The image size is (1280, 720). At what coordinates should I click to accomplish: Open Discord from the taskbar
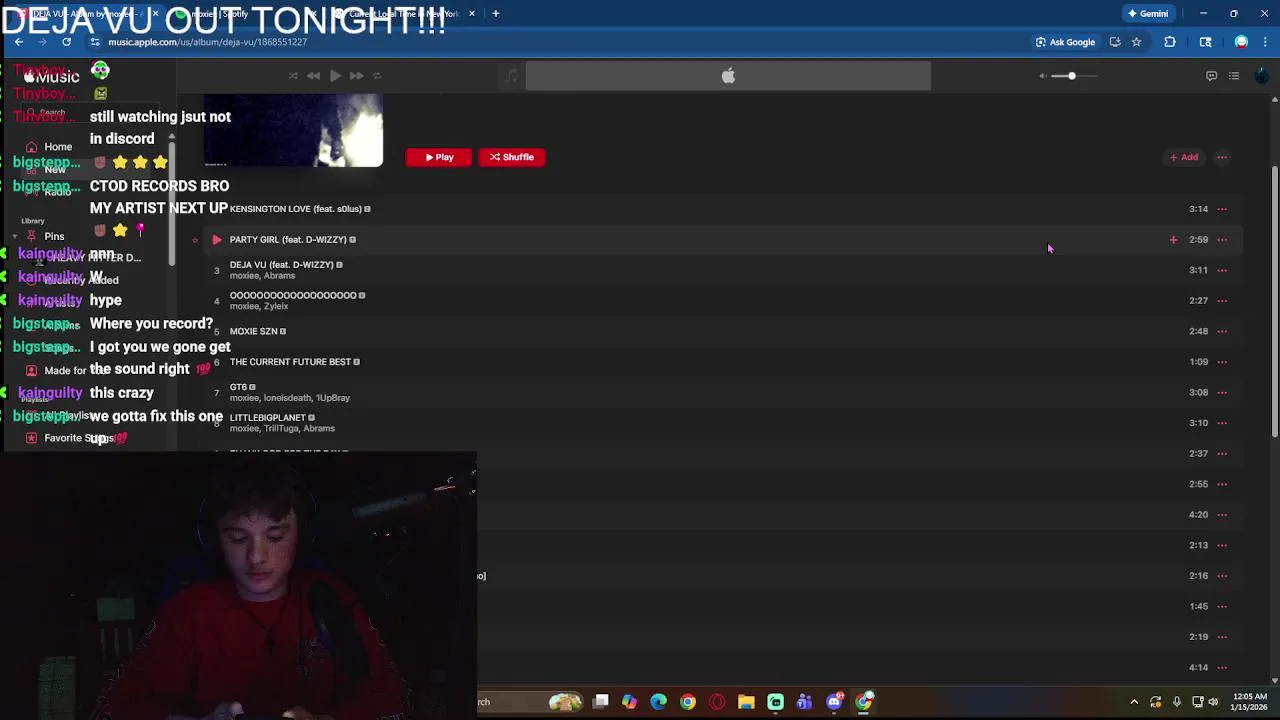[x=835, y=702]
